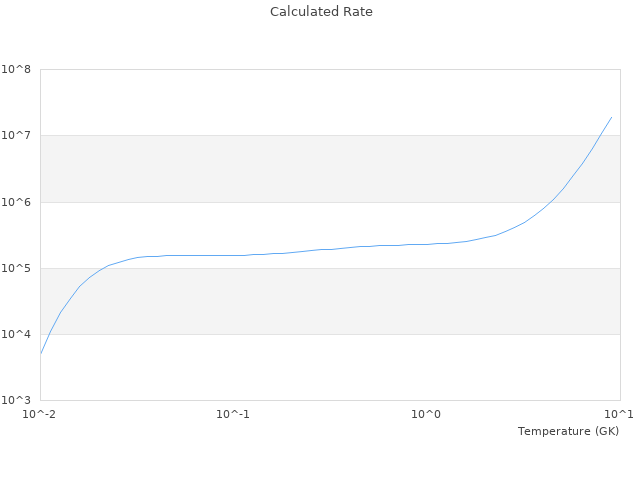Click the 10^5 y-axis tick label

tap(16, 268)
